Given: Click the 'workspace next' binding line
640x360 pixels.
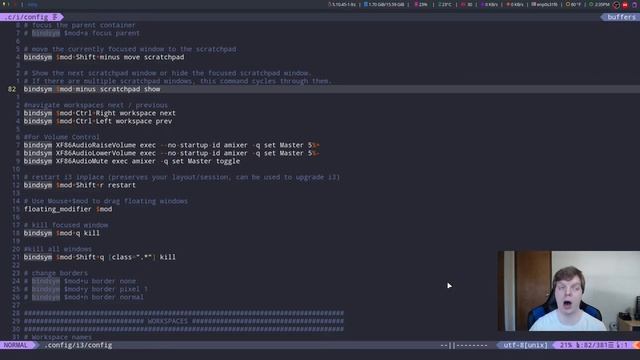Looking at the screenshot, I should click(100, 113).
